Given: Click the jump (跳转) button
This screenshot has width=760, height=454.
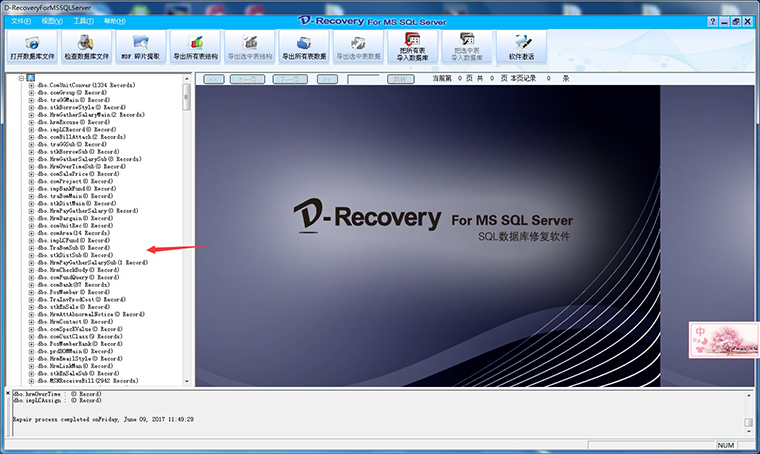Looking at the screenshot, I should pyautogui.click(x=400, y=79).
